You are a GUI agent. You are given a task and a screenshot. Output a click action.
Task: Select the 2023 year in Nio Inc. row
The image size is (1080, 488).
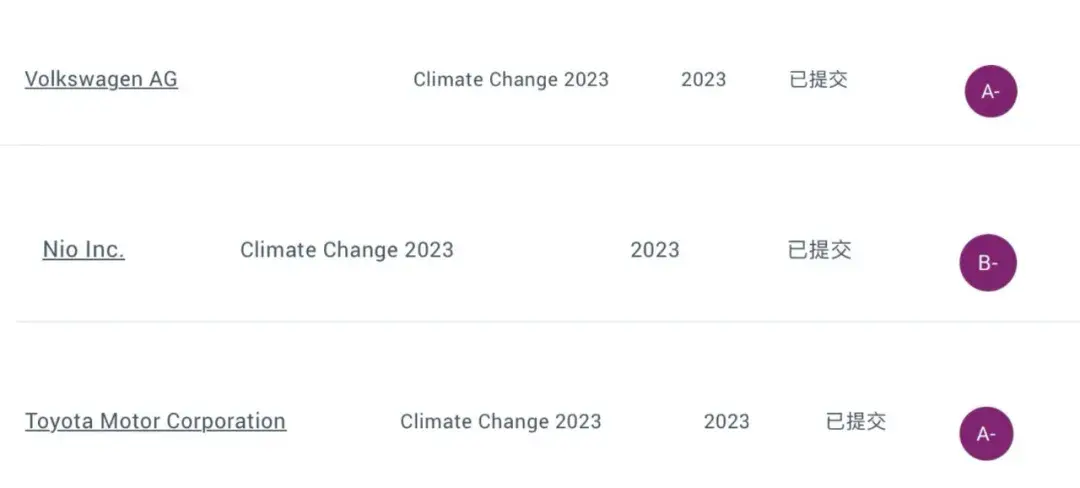[655, 249]
